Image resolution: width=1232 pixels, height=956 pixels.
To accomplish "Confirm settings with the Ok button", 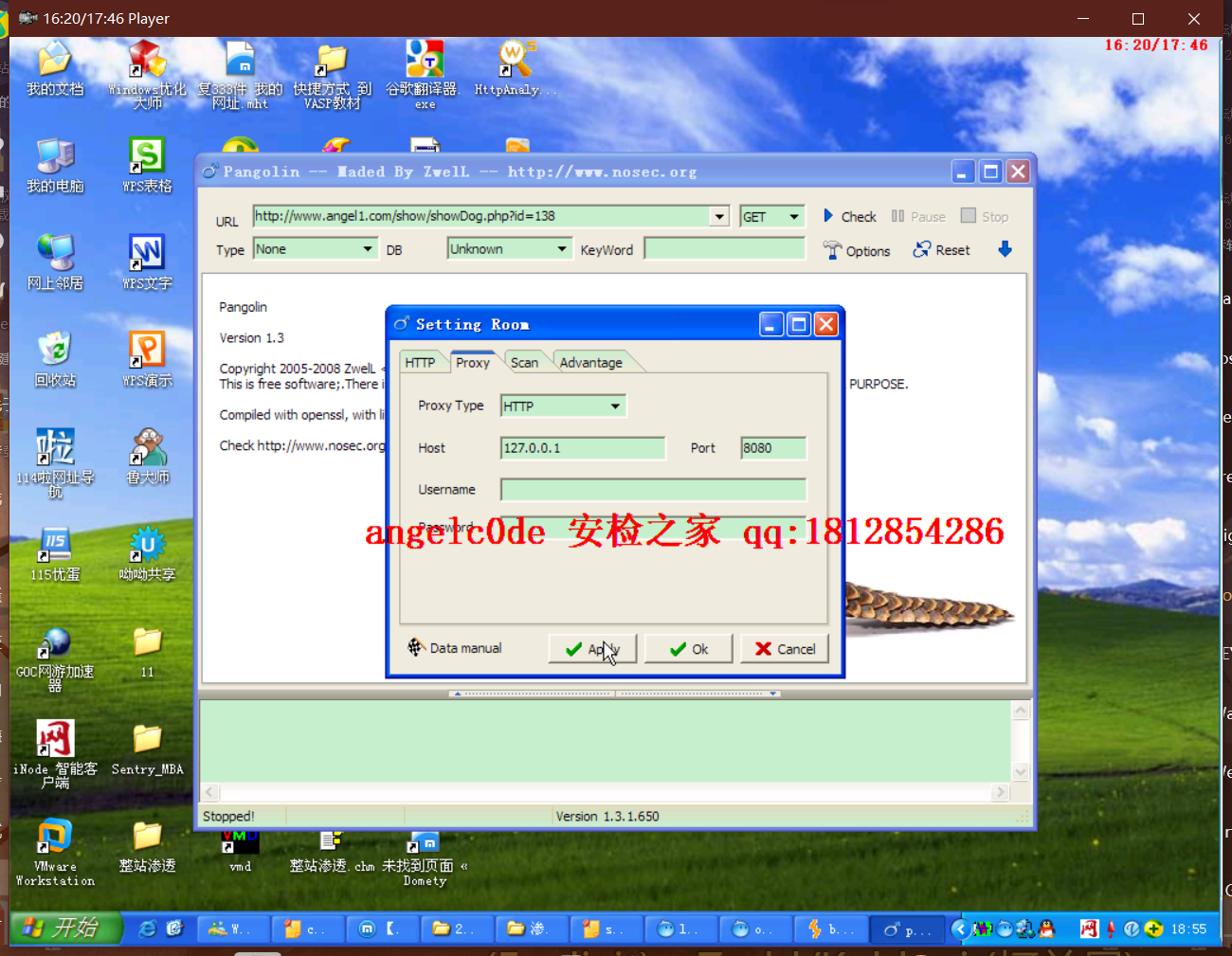I will point(689,649).
